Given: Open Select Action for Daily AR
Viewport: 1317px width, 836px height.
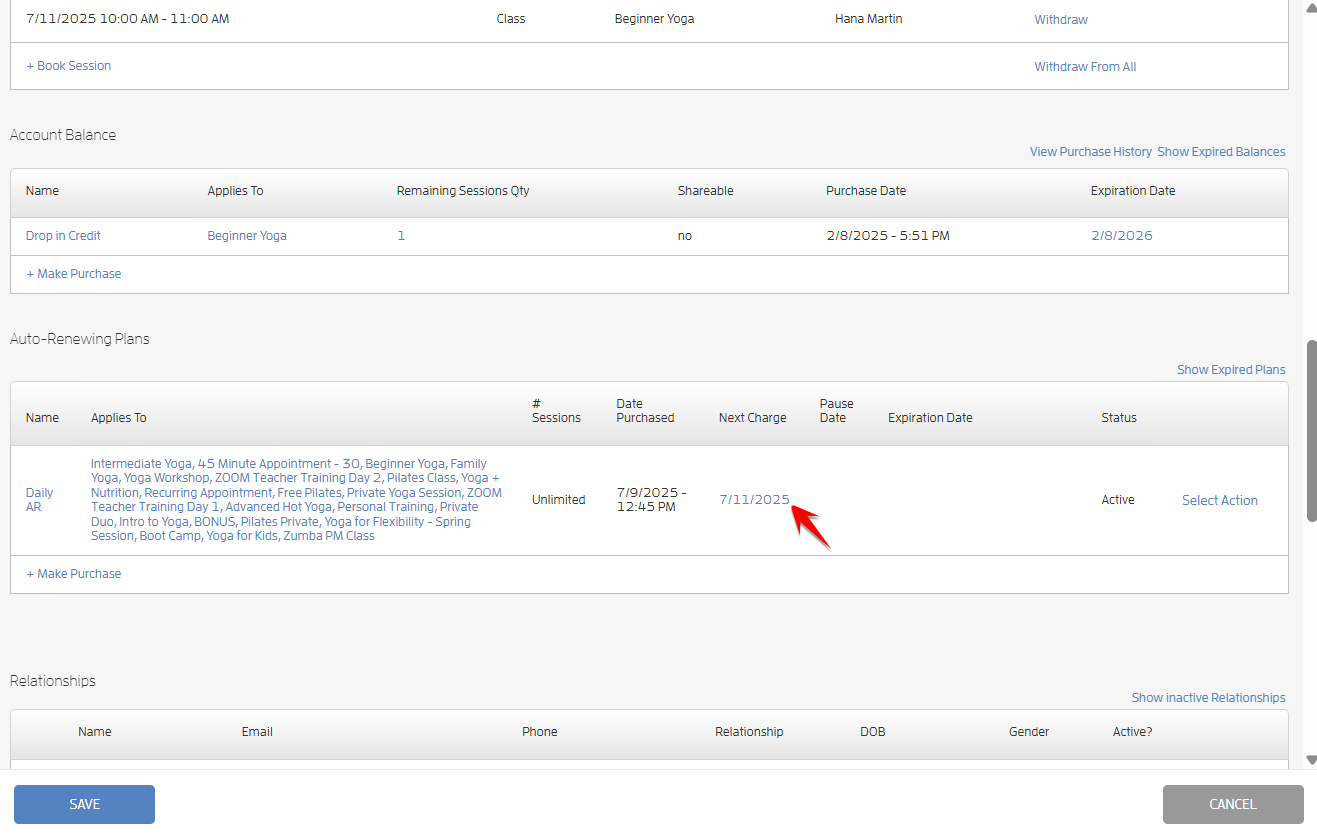Looking at the screenshot, I should pyautogui.click(x=1220, y=500).
